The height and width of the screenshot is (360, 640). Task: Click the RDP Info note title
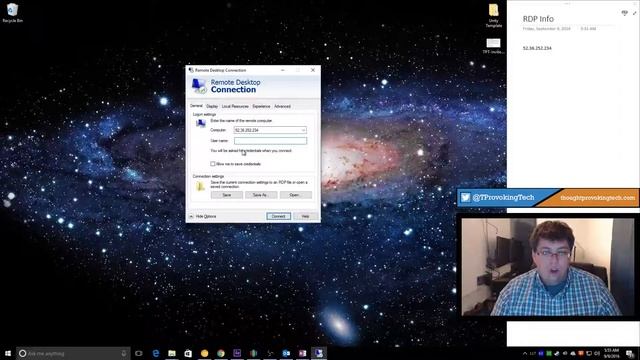tap(538, 19)
